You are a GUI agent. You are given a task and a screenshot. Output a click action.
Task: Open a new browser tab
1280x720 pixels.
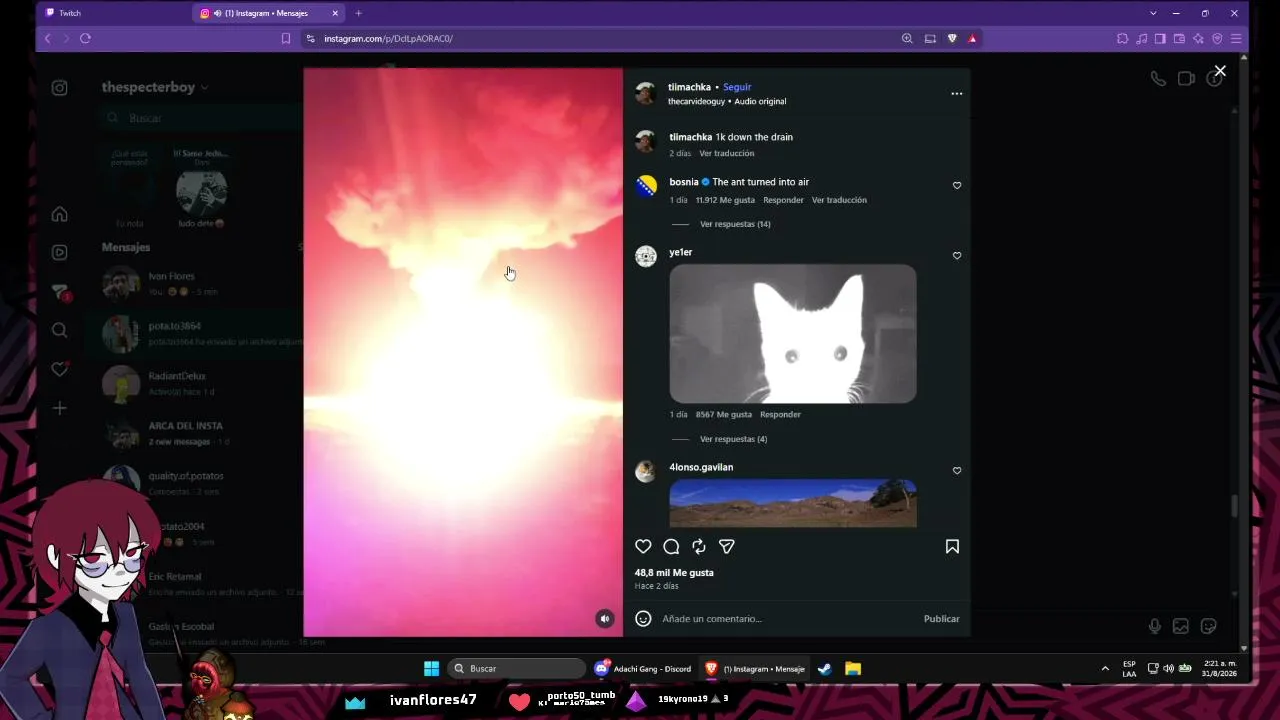point(358,13)
